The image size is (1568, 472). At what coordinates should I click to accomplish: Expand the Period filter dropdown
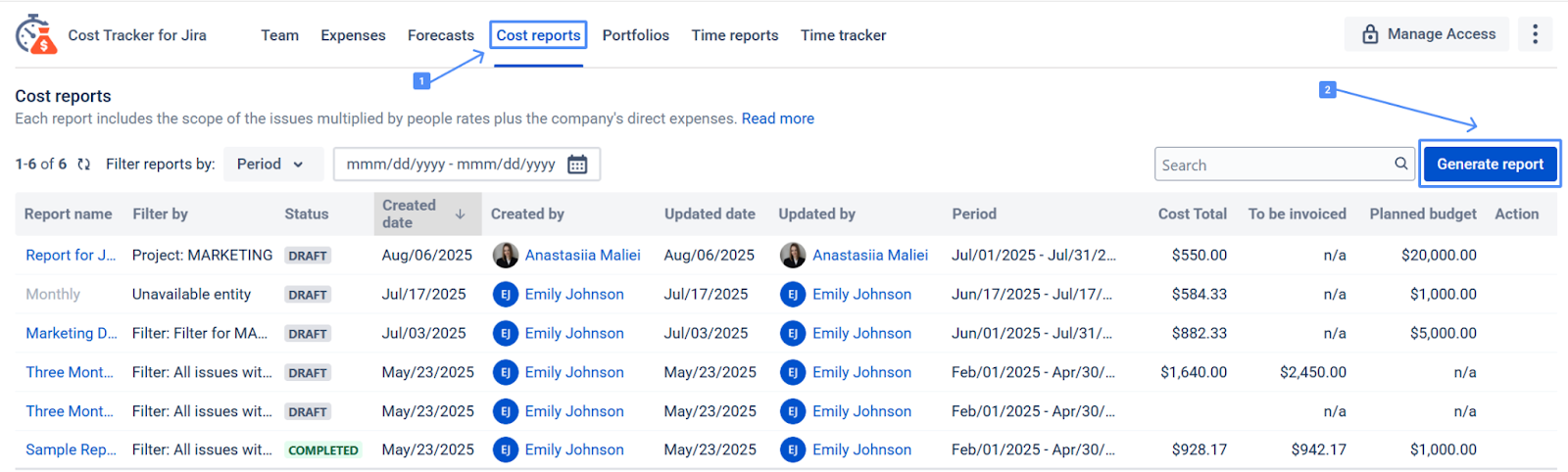tap(271, 165)
